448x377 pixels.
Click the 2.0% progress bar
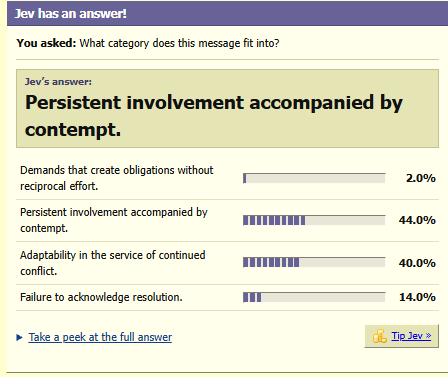coord(314,178)
